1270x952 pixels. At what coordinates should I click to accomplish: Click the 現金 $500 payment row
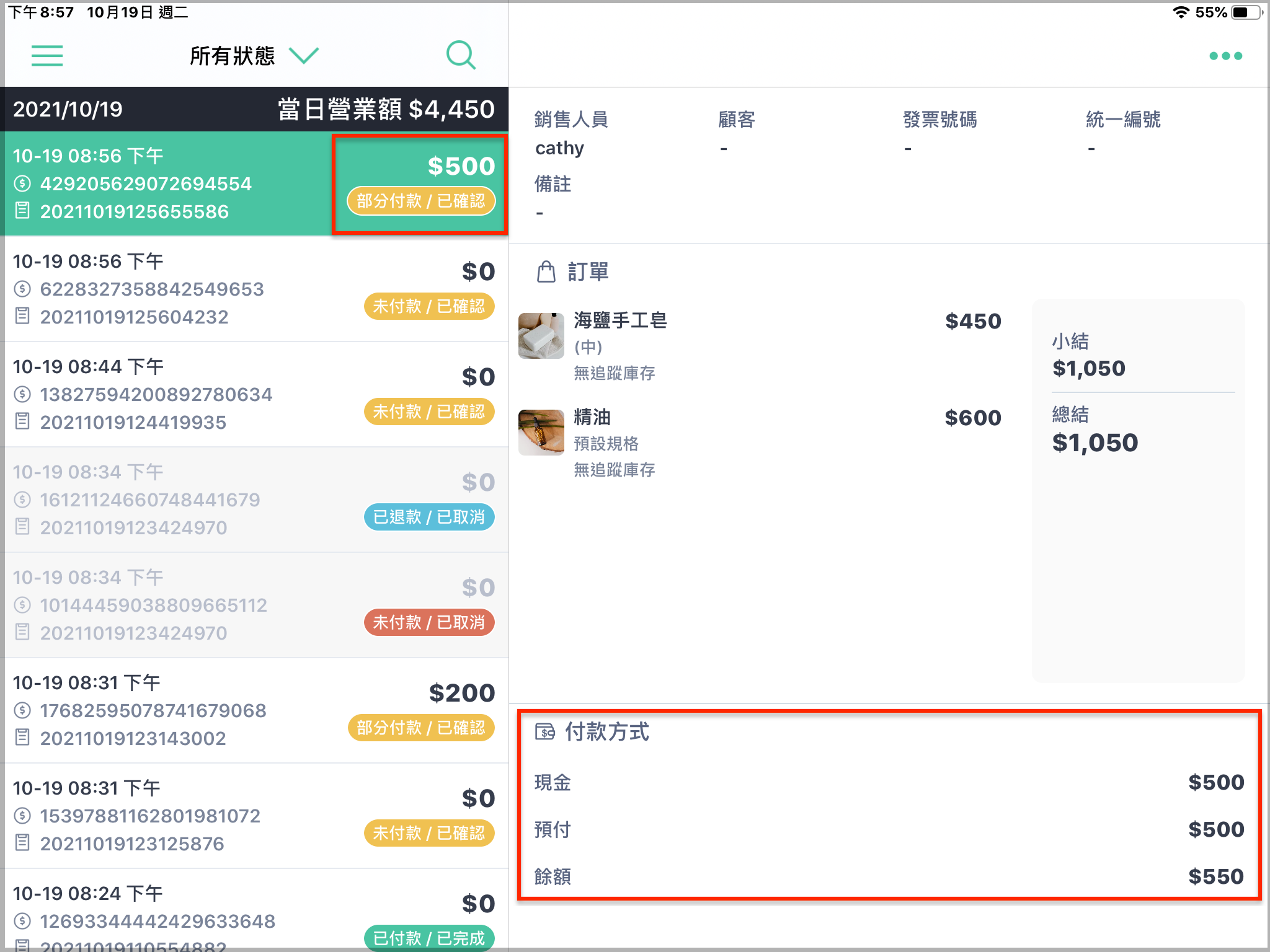pyautogui.click(x=889, y=782)
